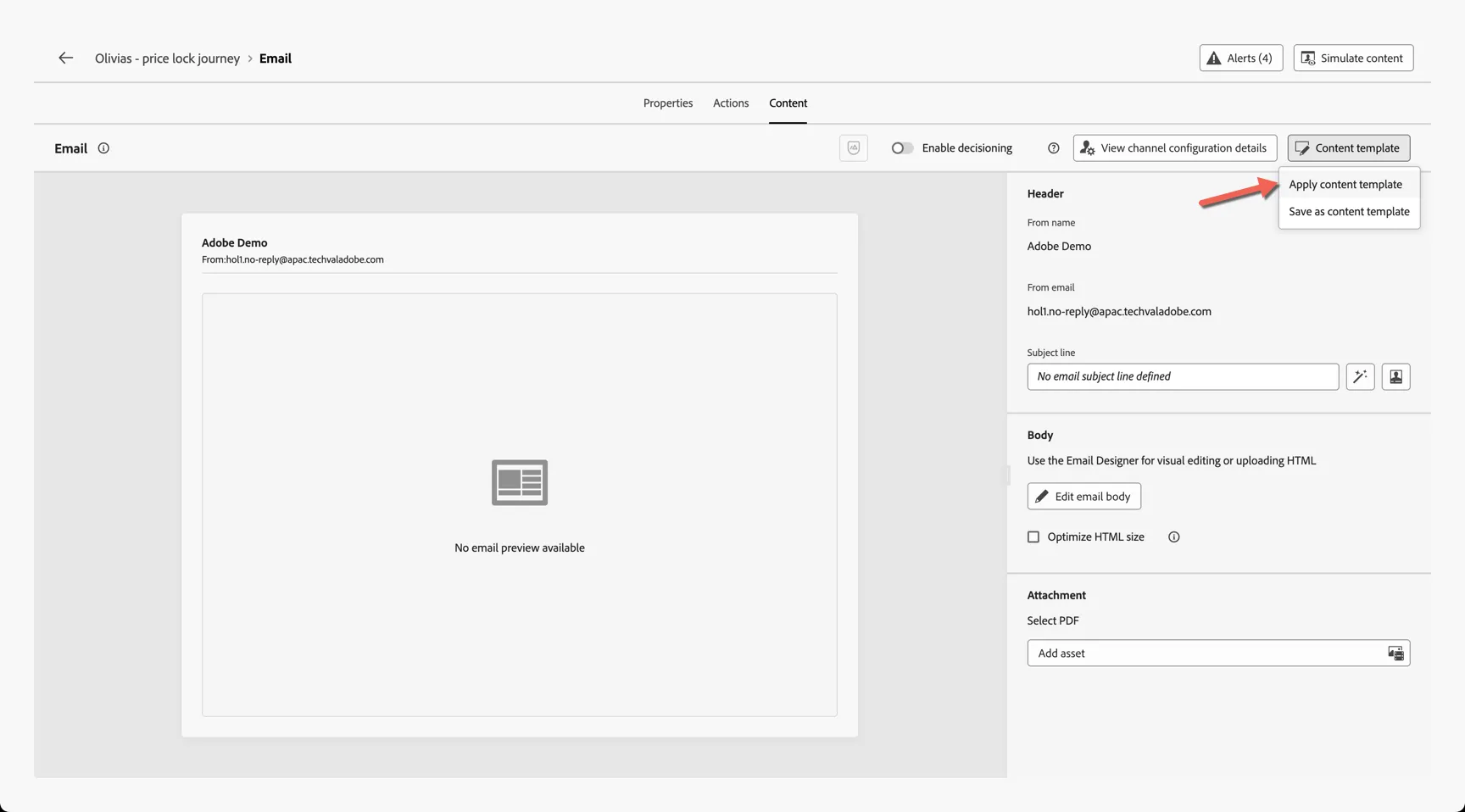
Task: Click the email preview placeholder icon
Action: click(x=520, y=482)
